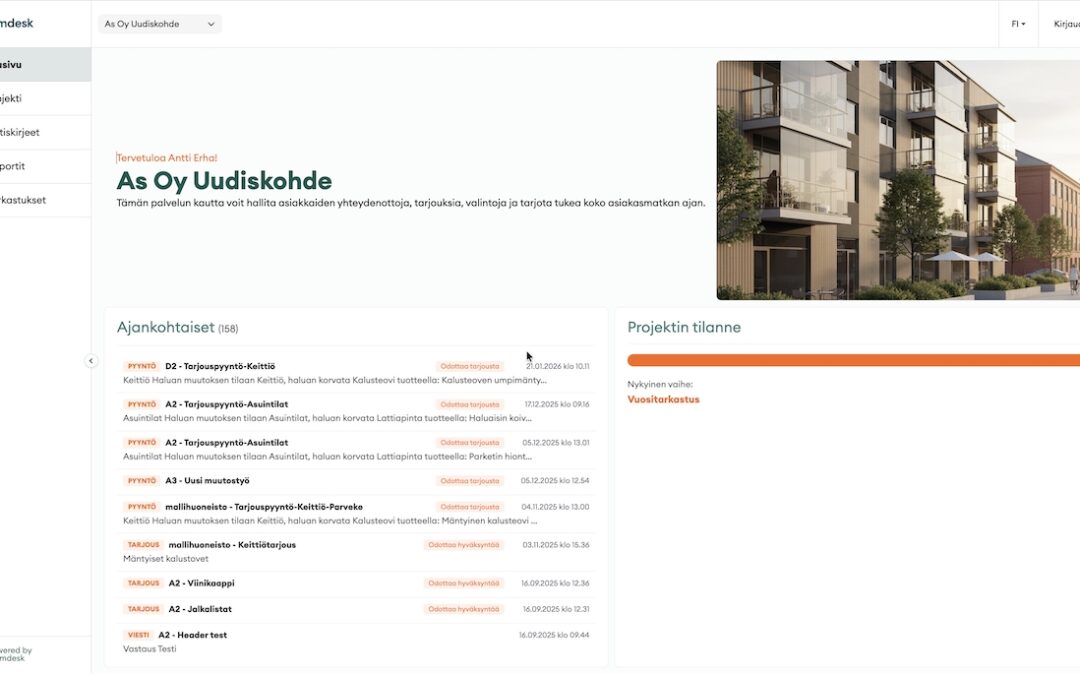Open the FI language selector
The width and height of the screenshot is (1080, 675).
(1018, 24)
